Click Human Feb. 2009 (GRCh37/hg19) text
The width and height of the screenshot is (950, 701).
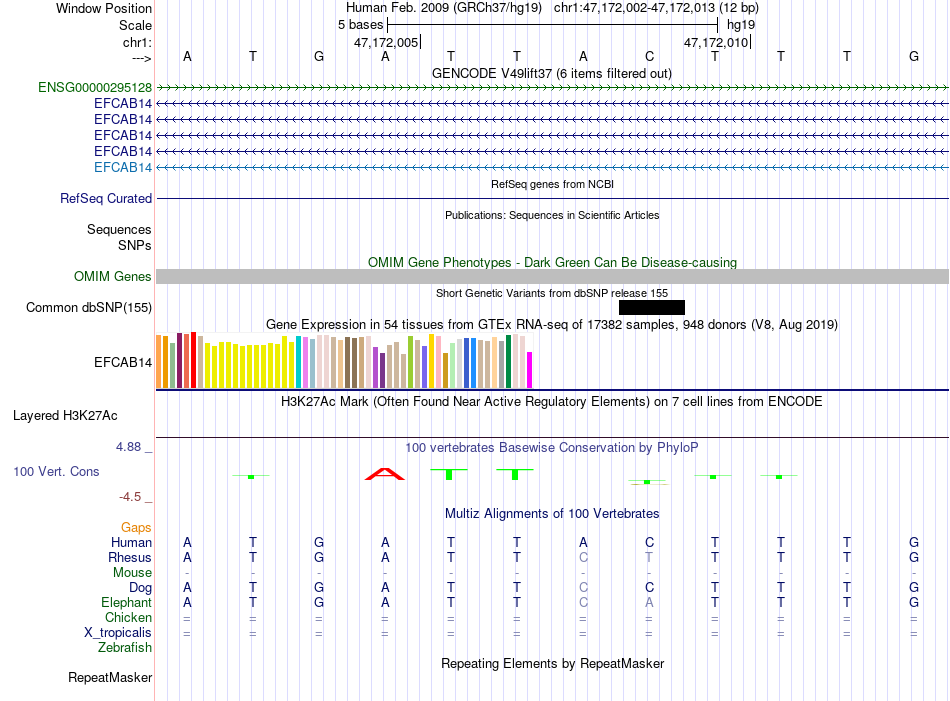coord(444,8)
